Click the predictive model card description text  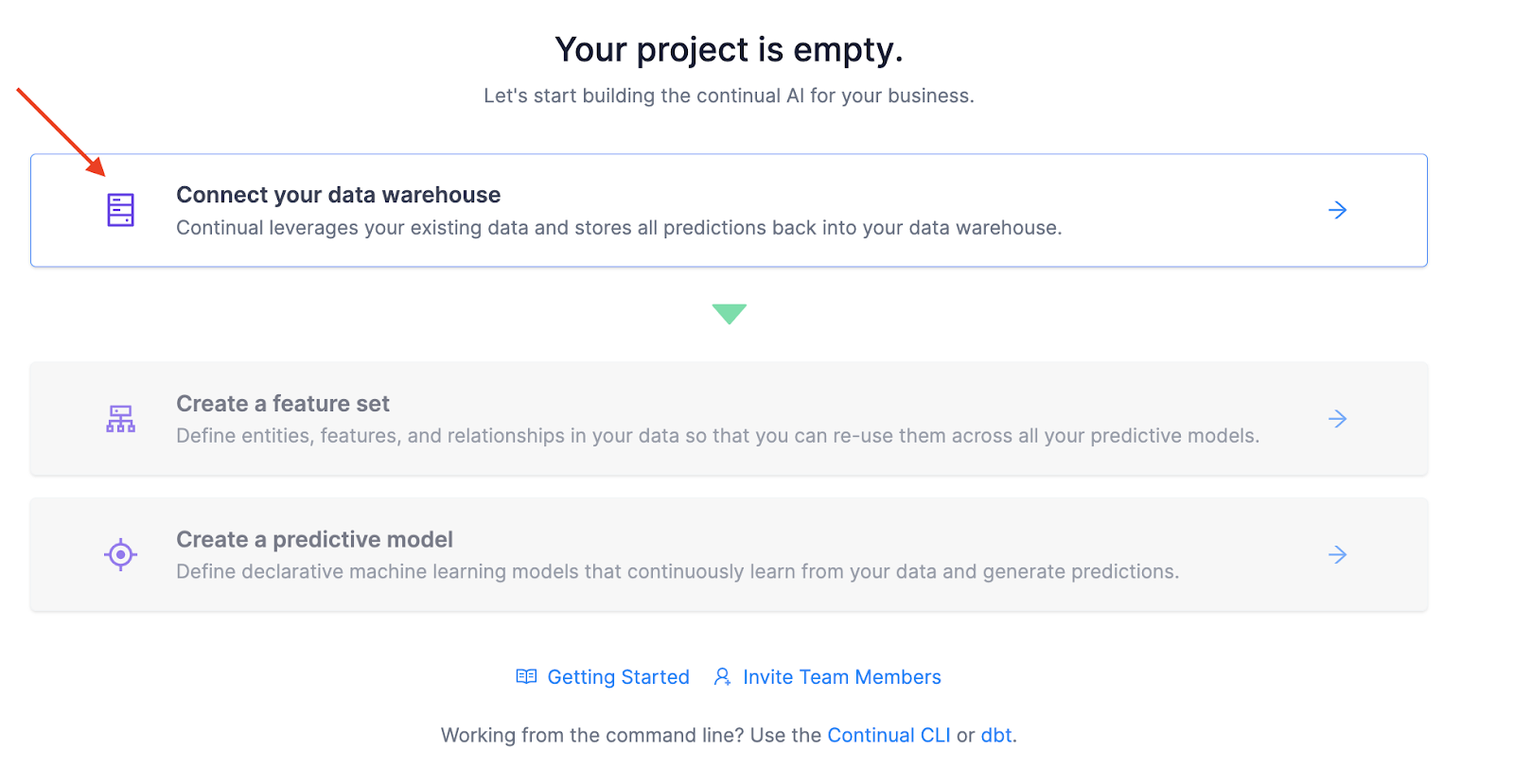[677, 571]
